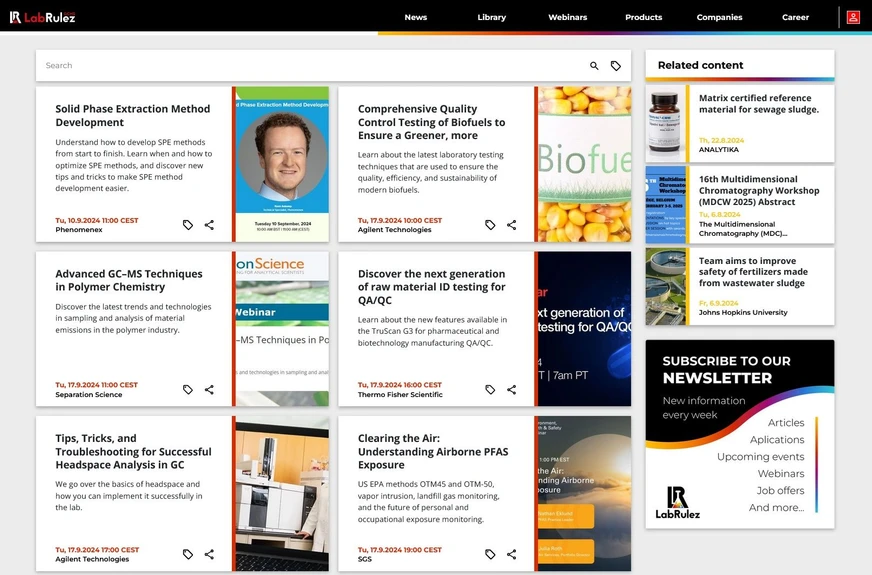The width and height of the screenshot is (872, 575).
Task: Click tag icon on raw material ID testing card
Action: [x=490, y=389]
